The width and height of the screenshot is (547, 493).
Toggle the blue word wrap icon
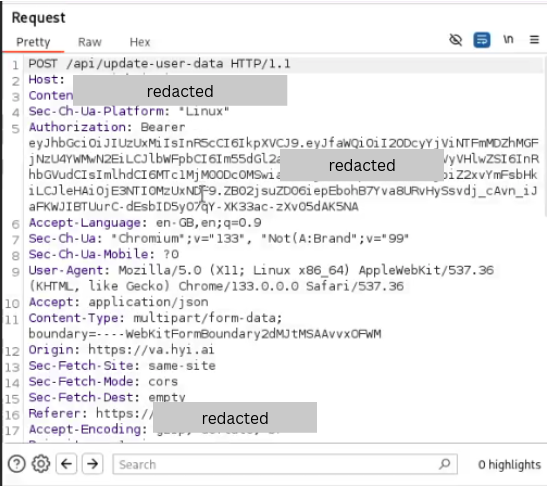482,40
